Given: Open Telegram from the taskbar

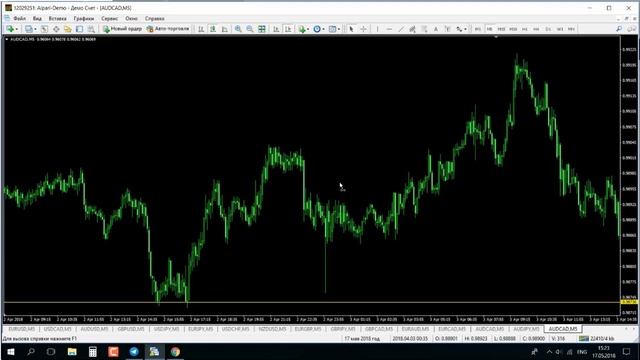Looking at the screenshot, I should [134, 351].
